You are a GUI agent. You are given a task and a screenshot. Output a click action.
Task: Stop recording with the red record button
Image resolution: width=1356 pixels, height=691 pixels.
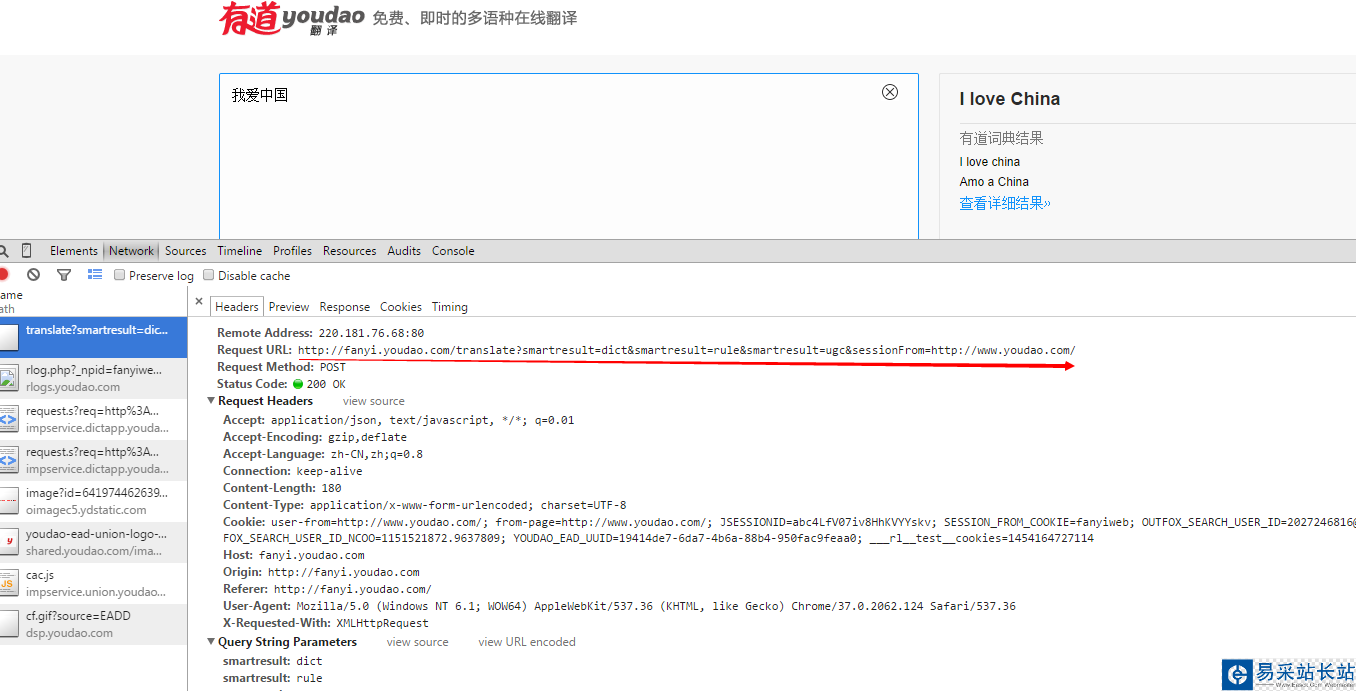4,275
